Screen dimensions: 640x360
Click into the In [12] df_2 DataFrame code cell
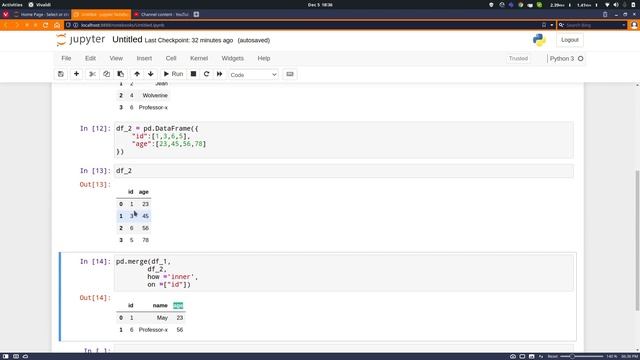click(x=344, y=140)
